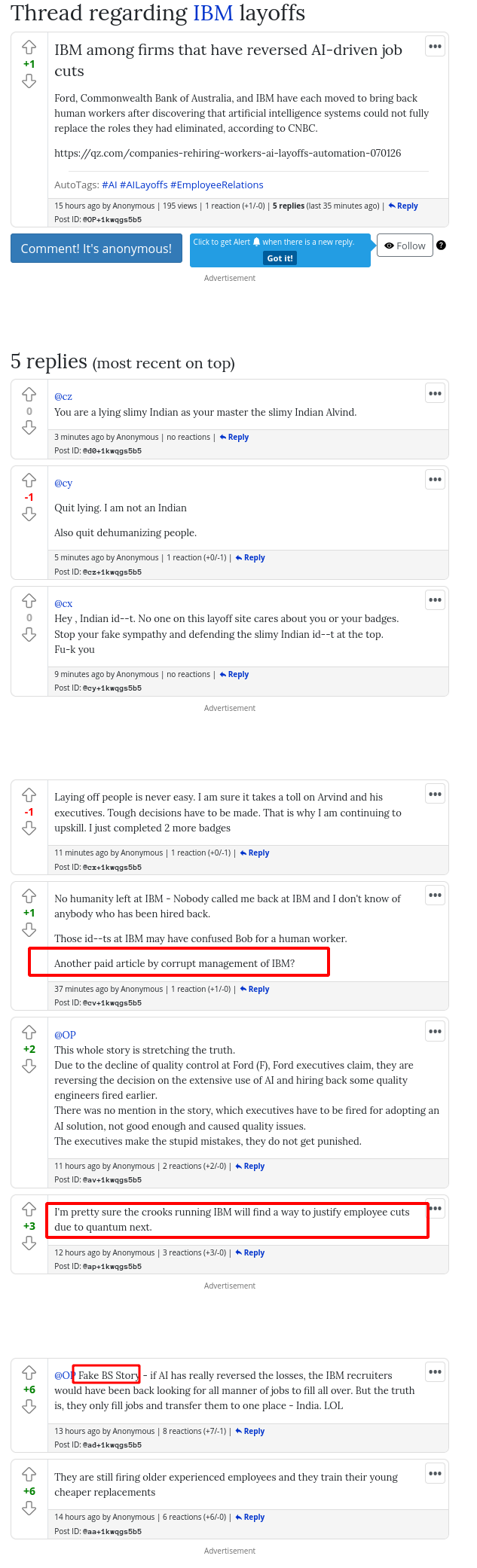
Task: Upvote the original IBM AI-driven job cuts post
Action: click(x=29, y=47)
